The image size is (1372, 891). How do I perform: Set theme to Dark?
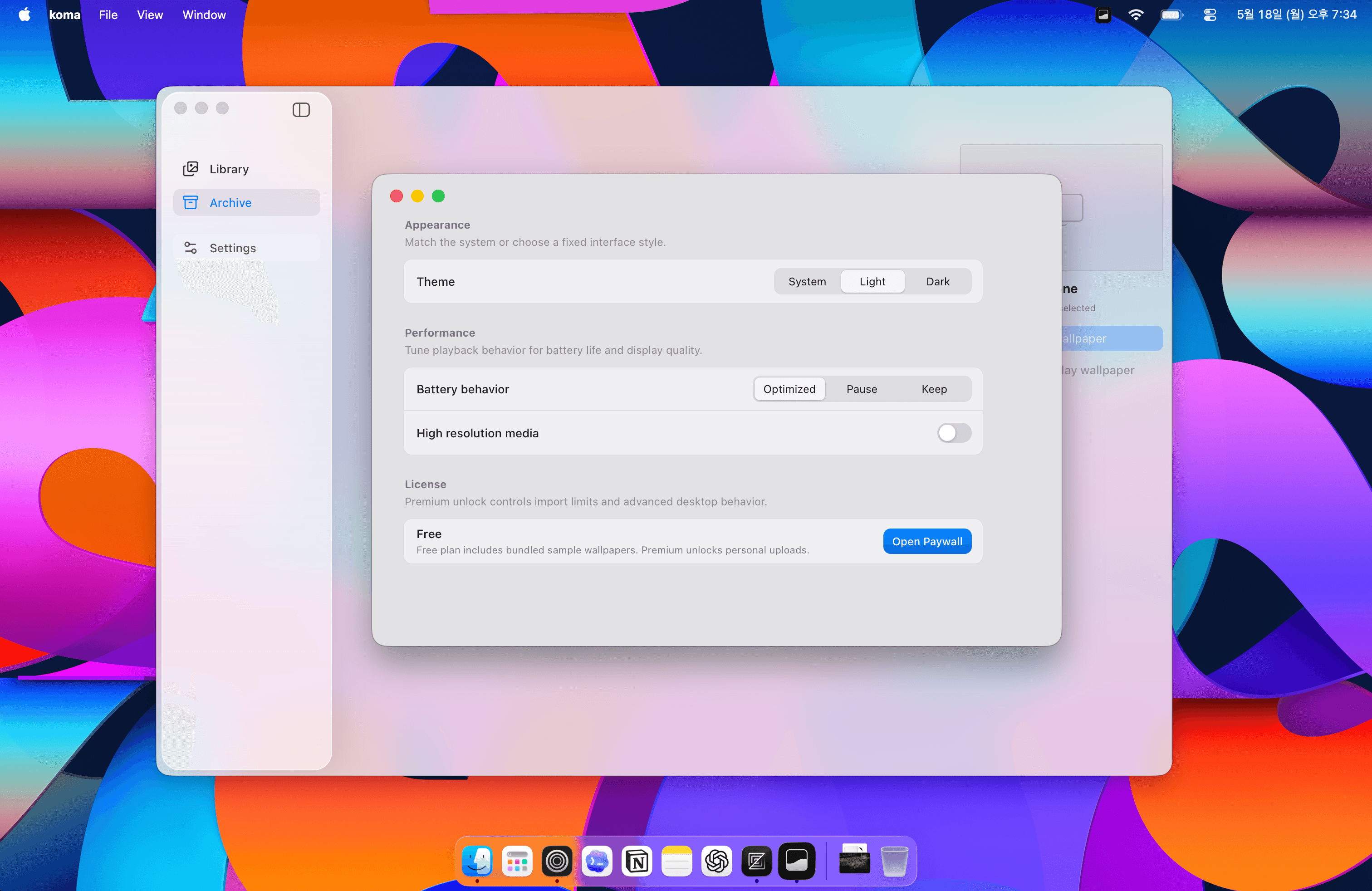[x=937, y=281]
